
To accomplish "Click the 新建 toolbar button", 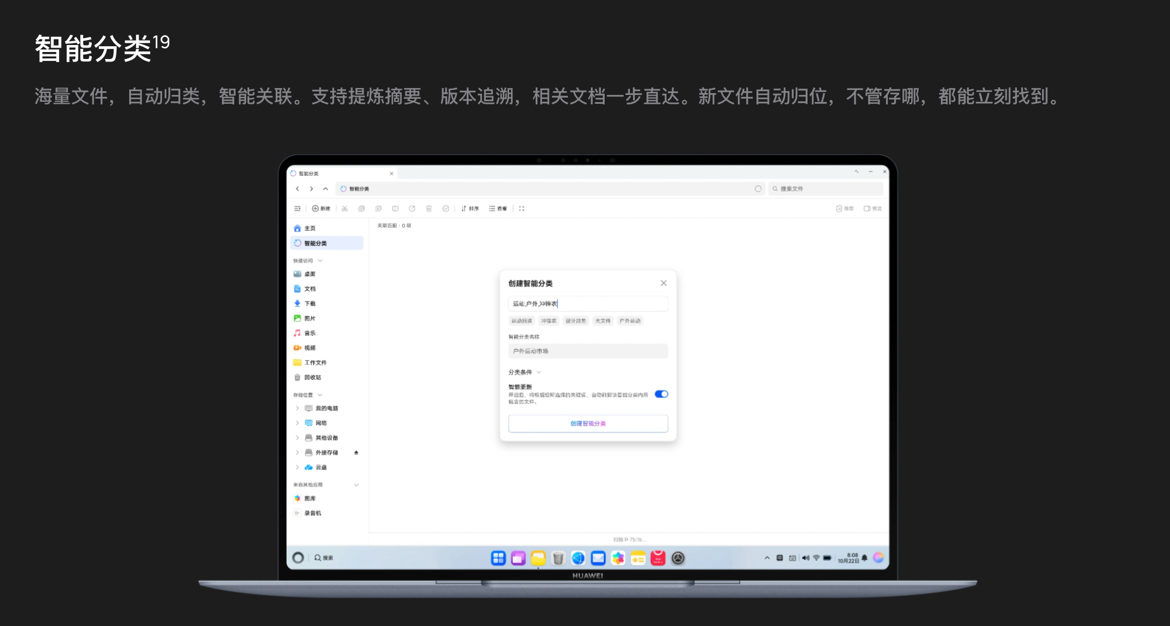I will pos(321,209).
